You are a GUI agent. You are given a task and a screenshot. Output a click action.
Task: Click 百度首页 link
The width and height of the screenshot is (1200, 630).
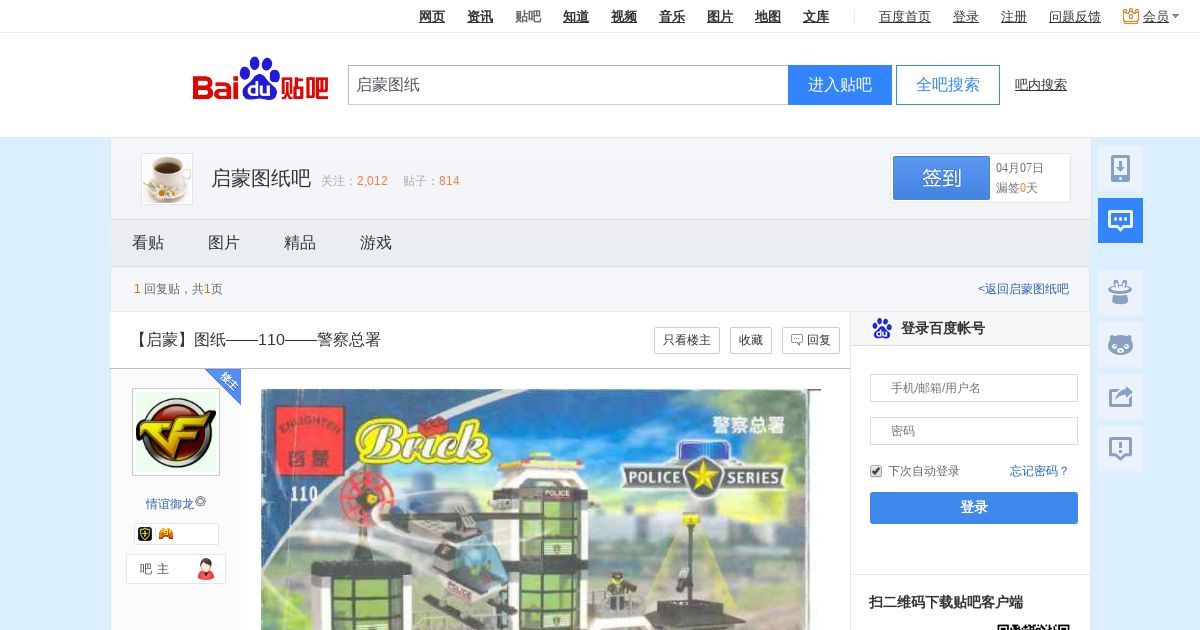coord(905,16)
